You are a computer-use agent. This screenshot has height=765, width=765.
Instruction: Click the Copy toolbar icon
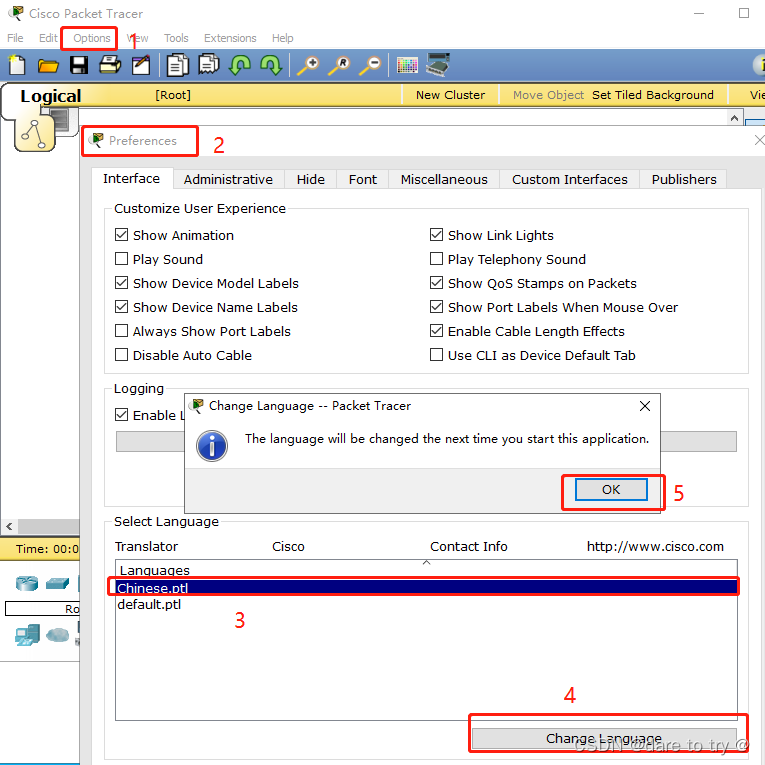point(178,65)
